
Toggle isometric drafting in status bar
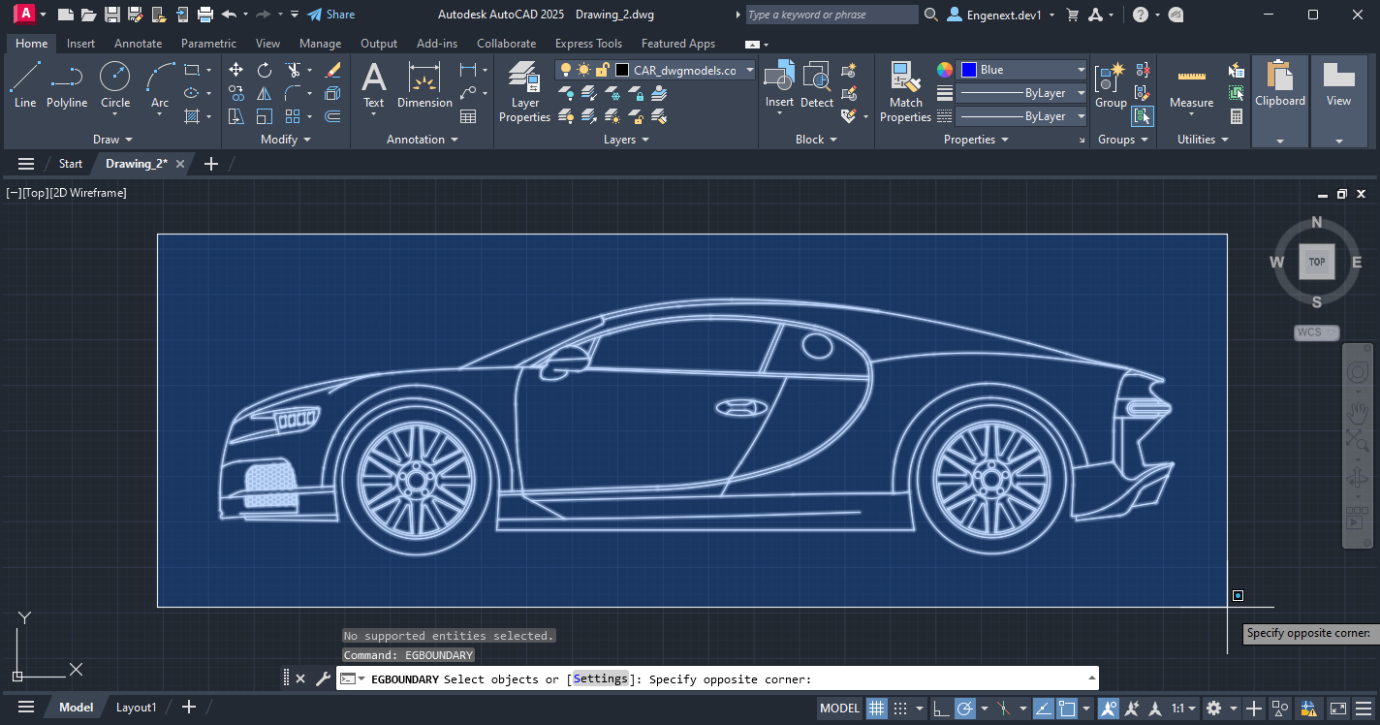coord(1004,708)
